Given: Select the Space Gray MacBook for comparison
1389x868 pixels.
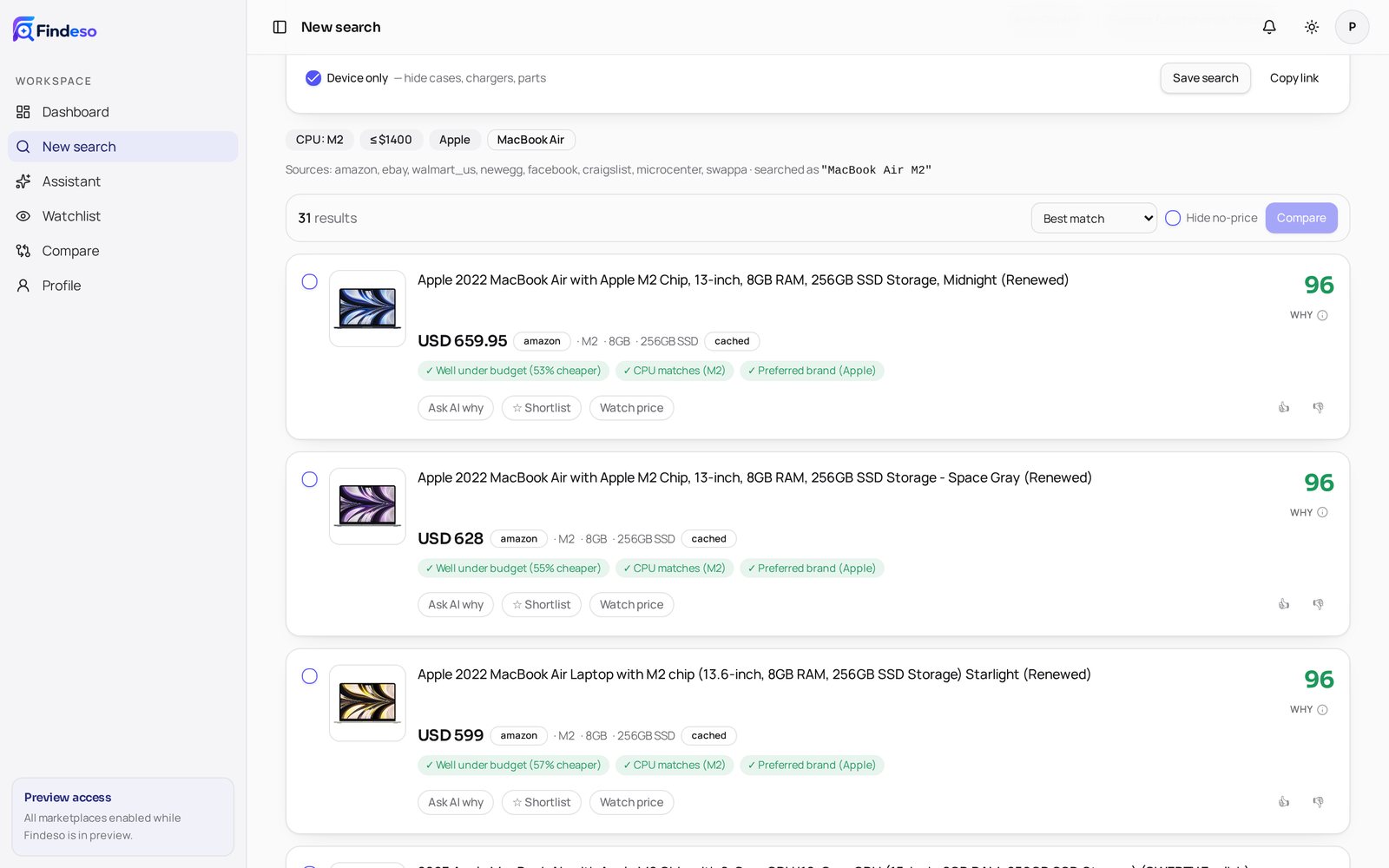Looking at the screenshot, I should pos(309,479).
